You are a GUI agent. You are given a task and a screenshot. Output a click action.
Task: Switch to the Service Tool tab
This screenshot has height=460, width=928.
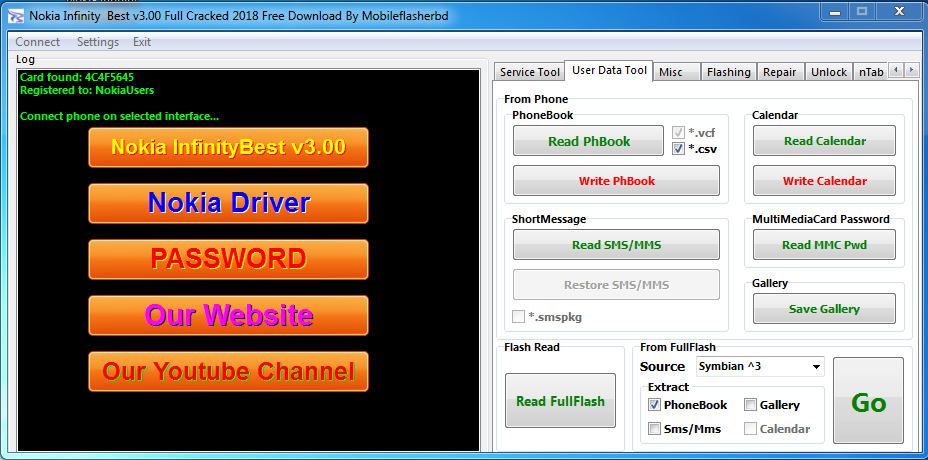[x=529, y=72]
